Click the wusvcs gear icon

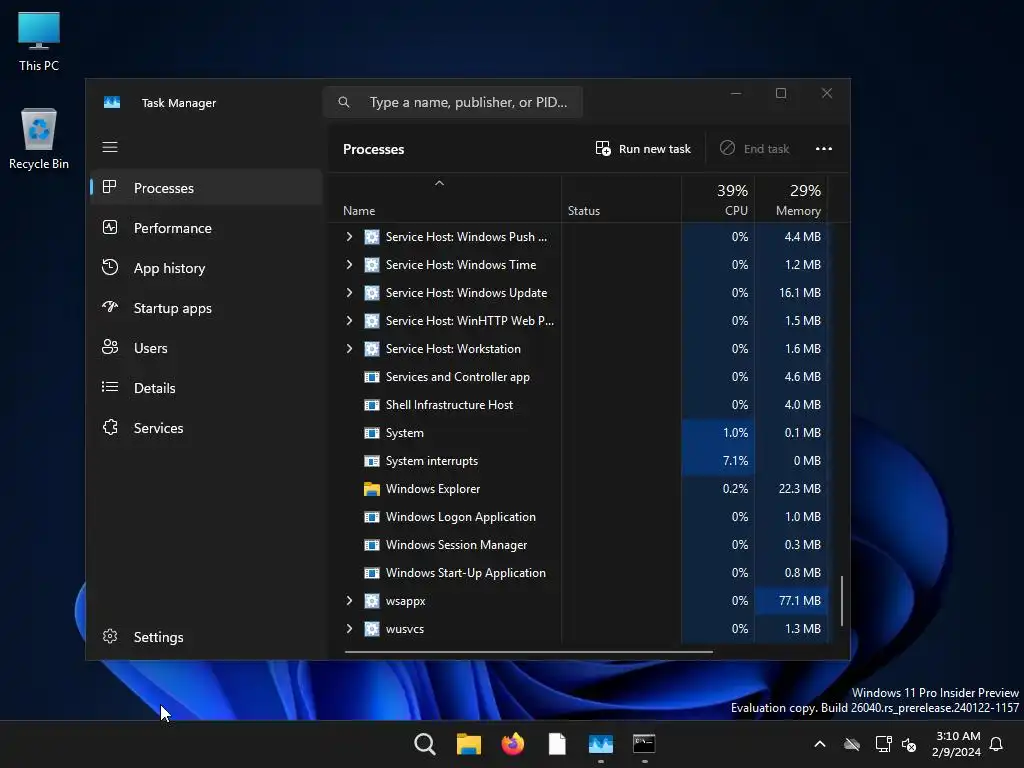tap(372, 629)
